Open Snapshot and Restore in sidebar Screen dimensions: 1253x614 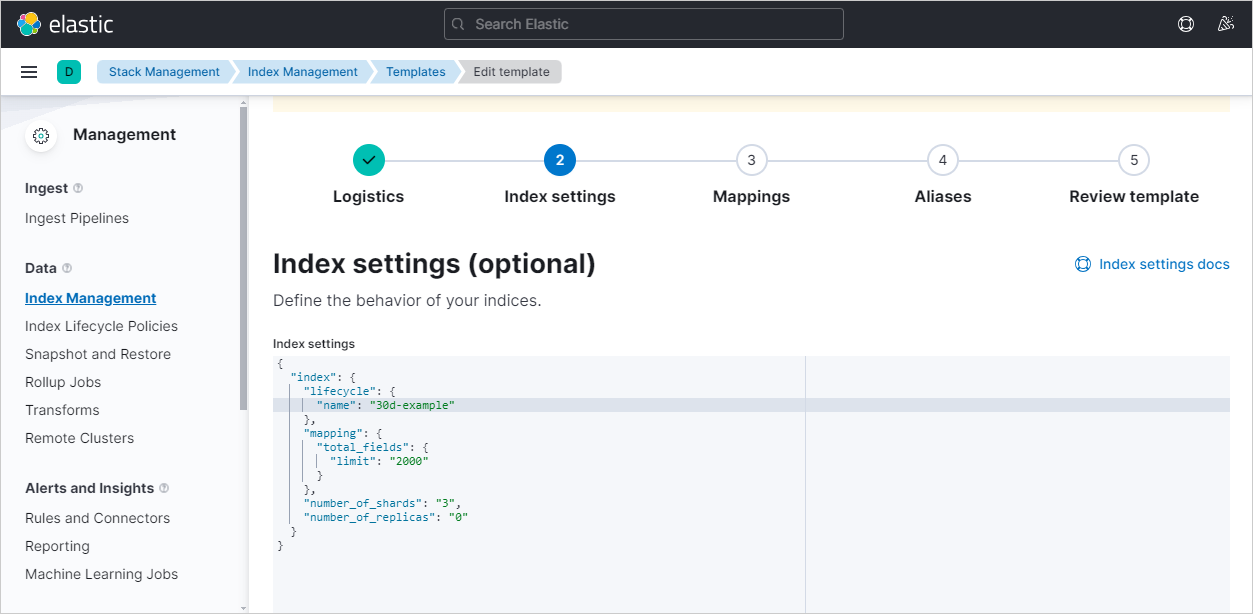click(98, 354)
